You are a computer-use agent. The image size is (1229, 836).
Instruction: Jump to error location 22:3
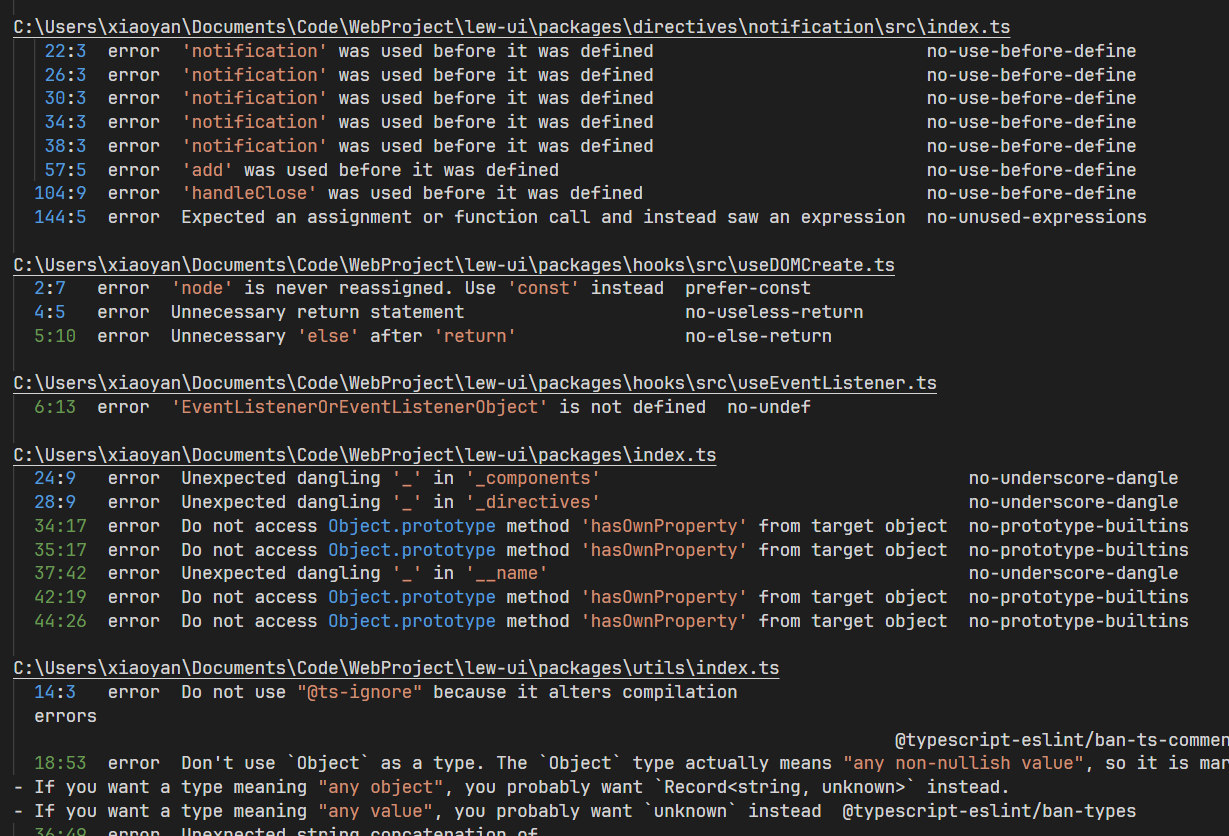[x=65, y=51]
